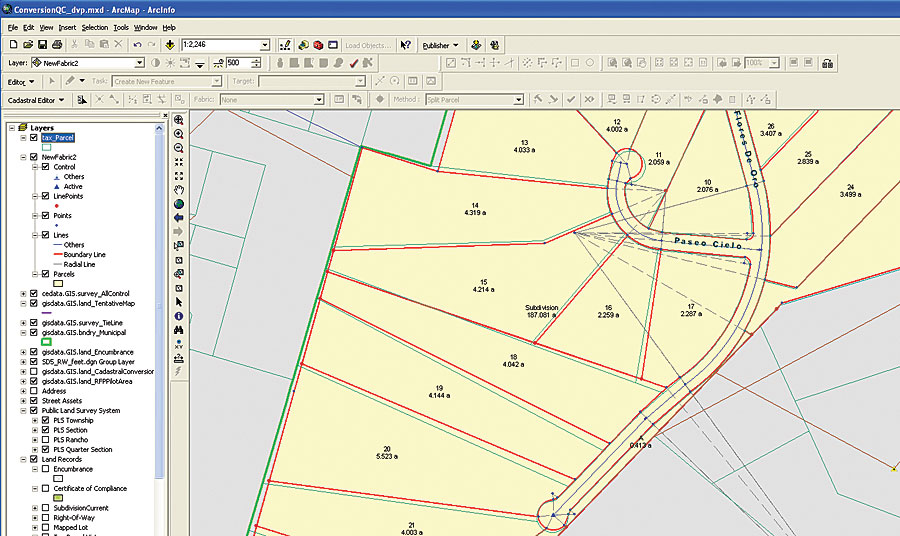Click the Full Extent globe icon
The height and width of the screenshot is (536, 900).
click(179, 203)
